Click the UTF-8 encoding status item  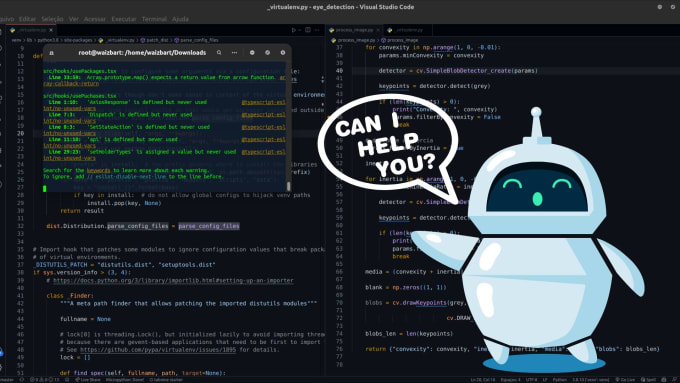[x=531, y=380]
